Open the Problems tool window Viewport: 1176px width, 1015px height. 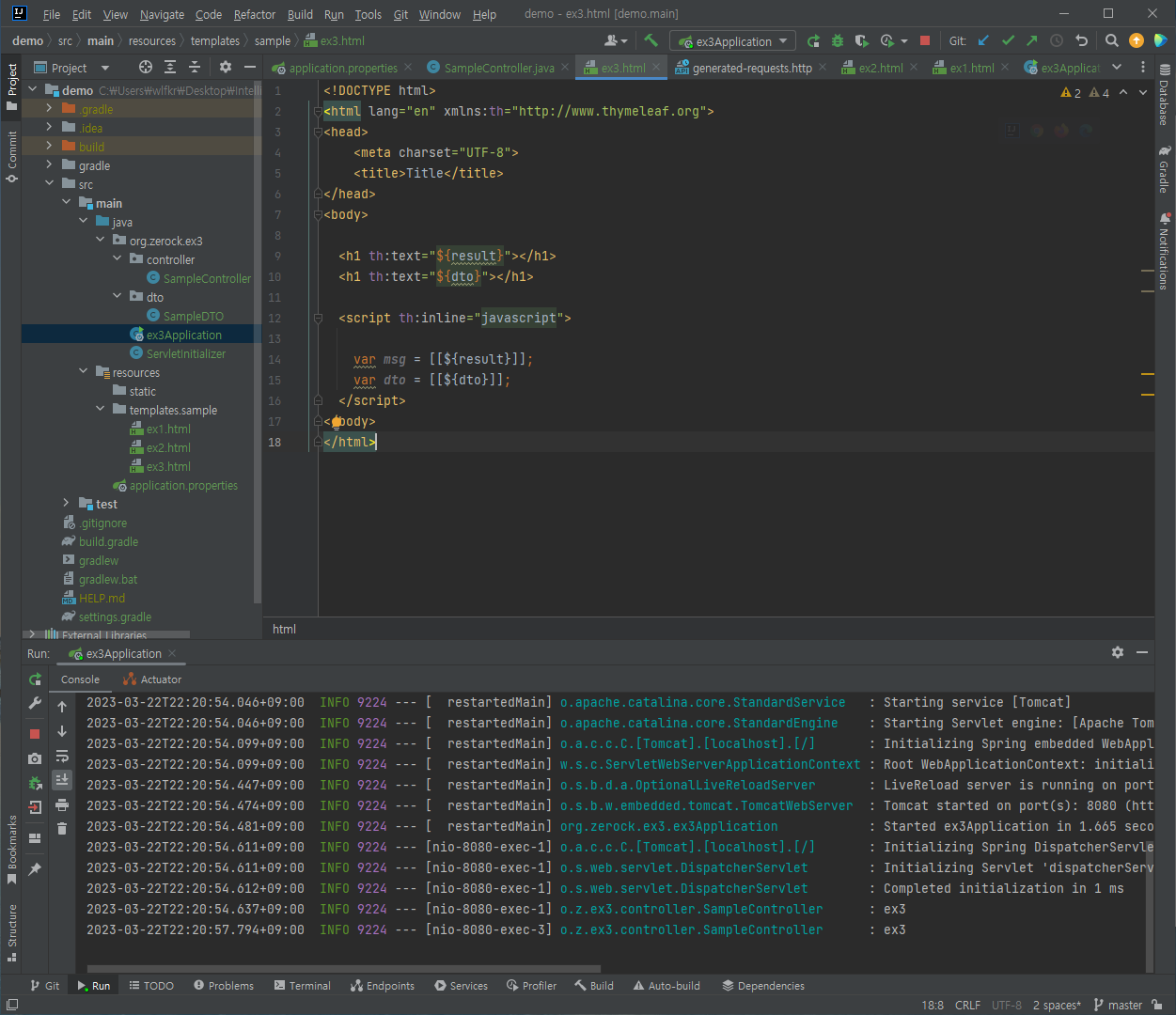click(224, 986)
